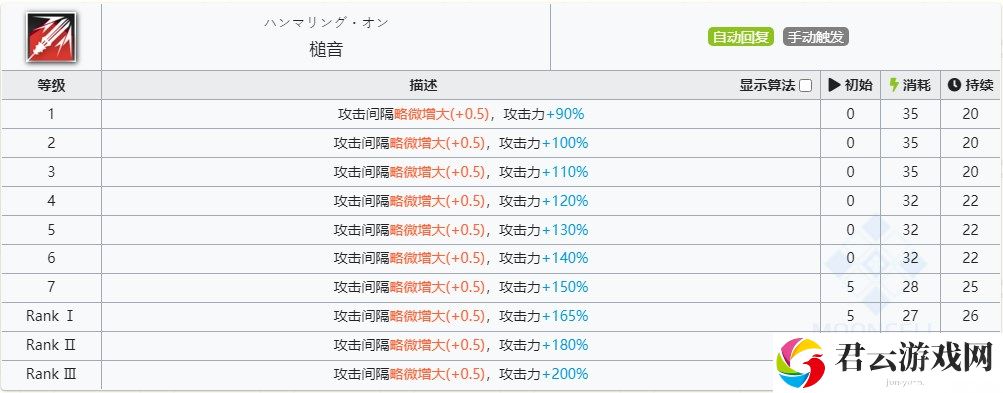
Task: Click the red skill icon thumbnail
Action: point(51,38)
